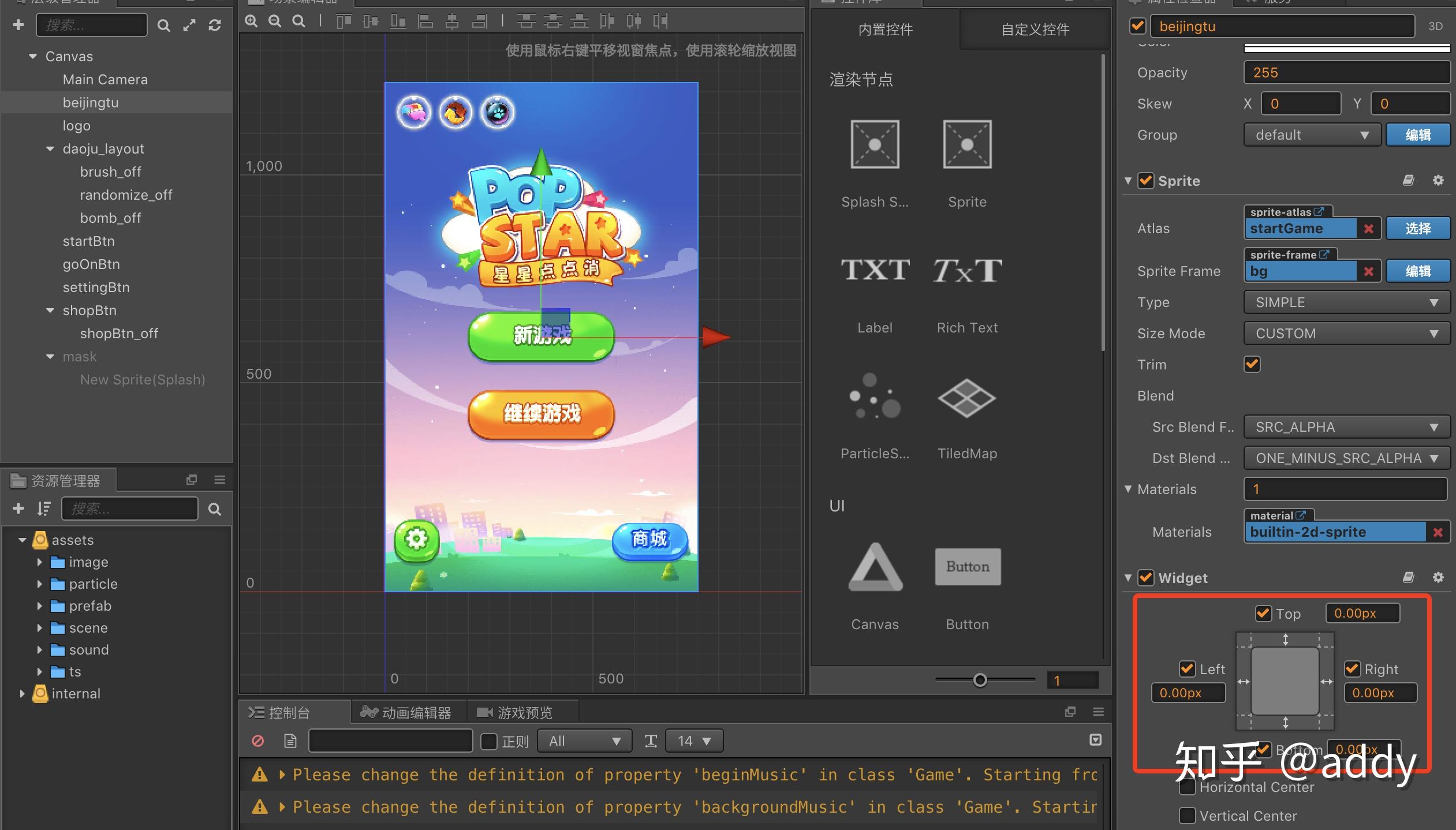The image size is (1456, 830).
Task: Open the Size Mode CUSTOM dropdown
Action: click(x=1345, y=333)
